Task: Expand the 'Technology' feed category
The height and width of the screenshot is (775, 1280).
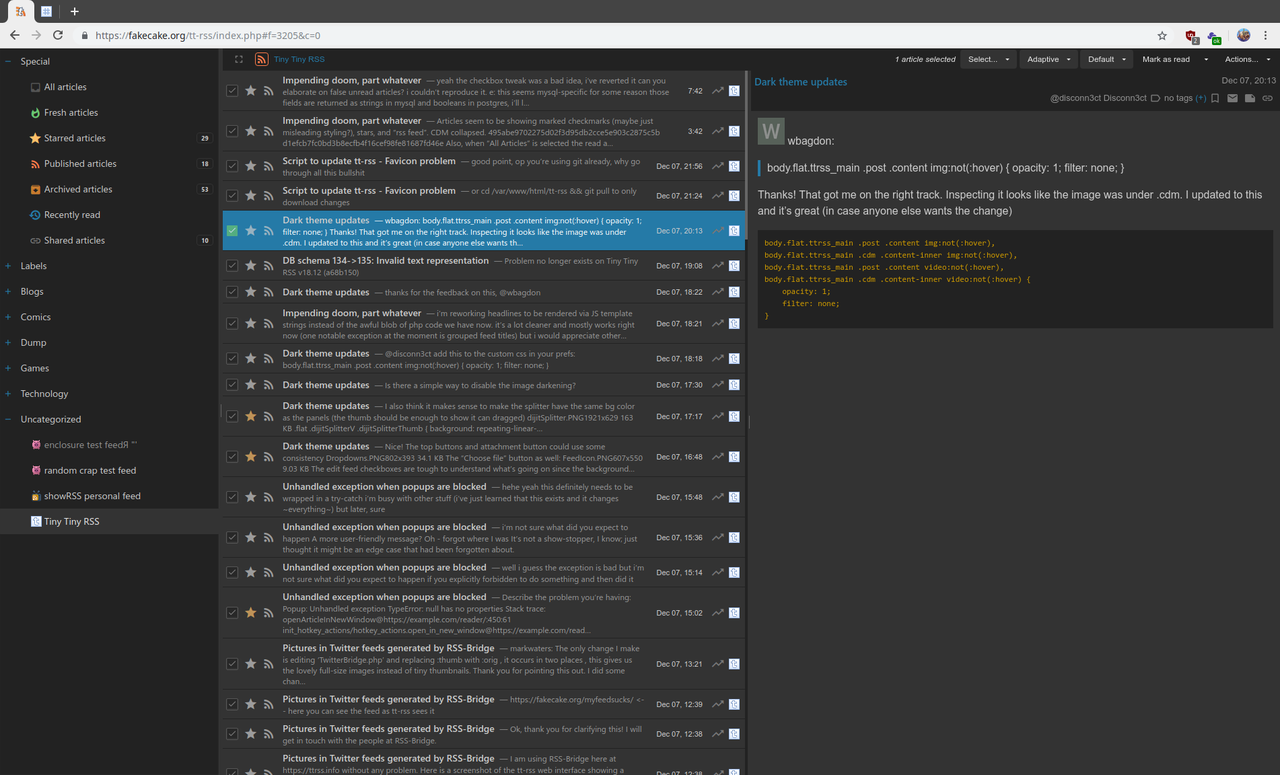Action: click(x=8, y=394)
